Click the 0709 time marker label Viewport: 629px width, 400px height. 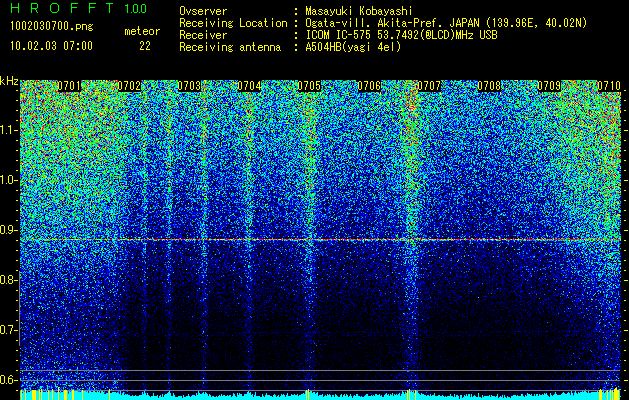(x=549, y=86)
